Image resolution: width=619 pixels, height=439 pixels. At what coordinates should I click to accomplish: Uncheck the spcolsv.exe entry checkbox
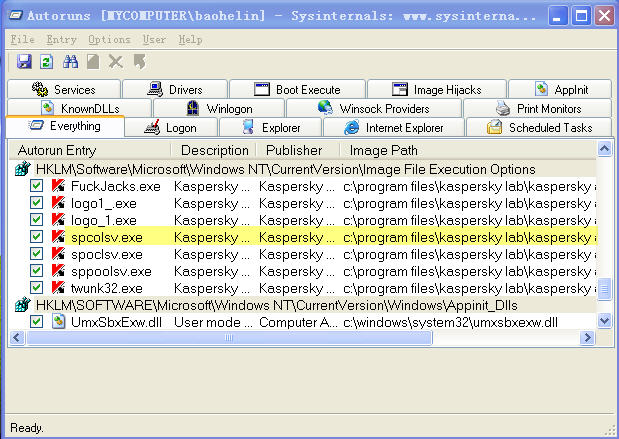36,237
